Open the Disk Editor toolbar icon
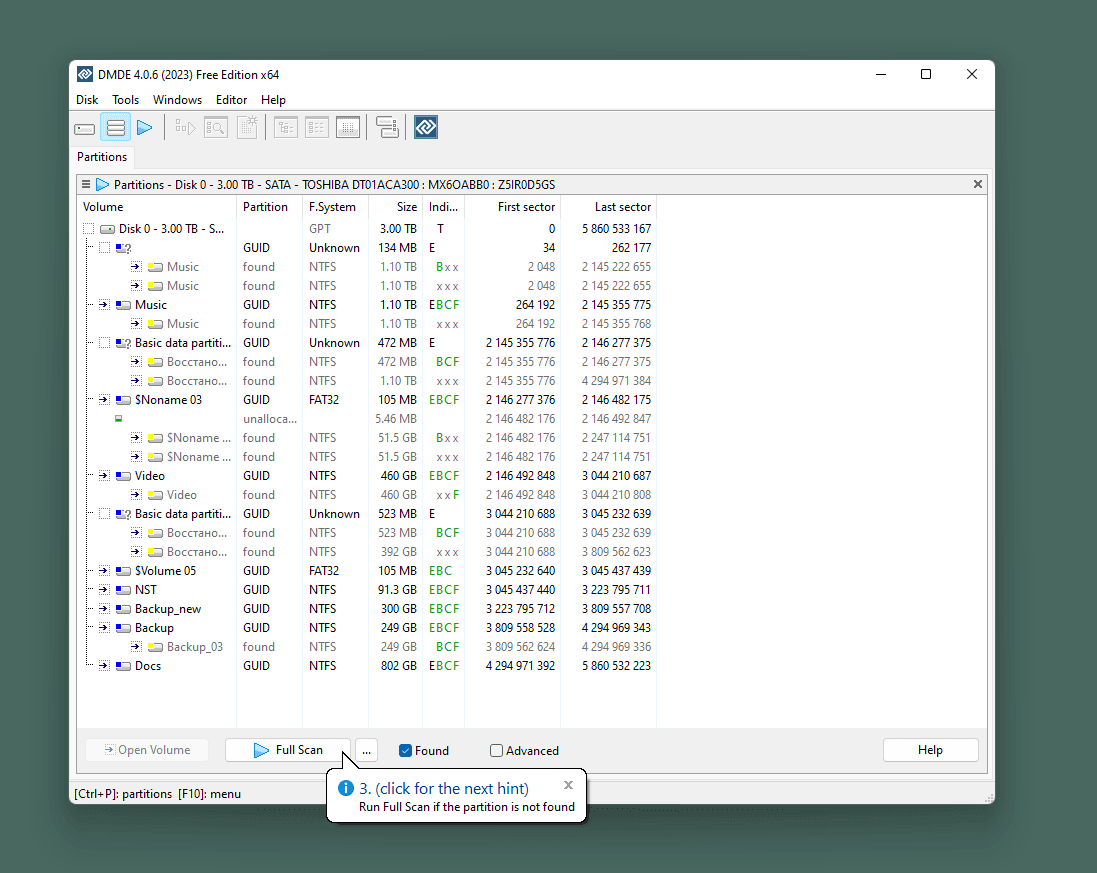This screenshot has width=1097, height=873. [348, 127]
